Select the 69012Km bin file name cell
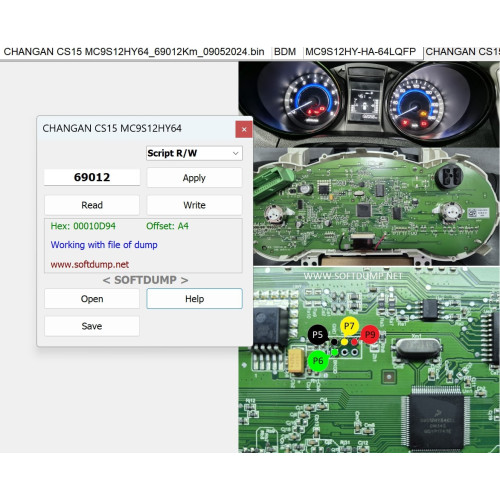500x500 pixels. point(134,52)
